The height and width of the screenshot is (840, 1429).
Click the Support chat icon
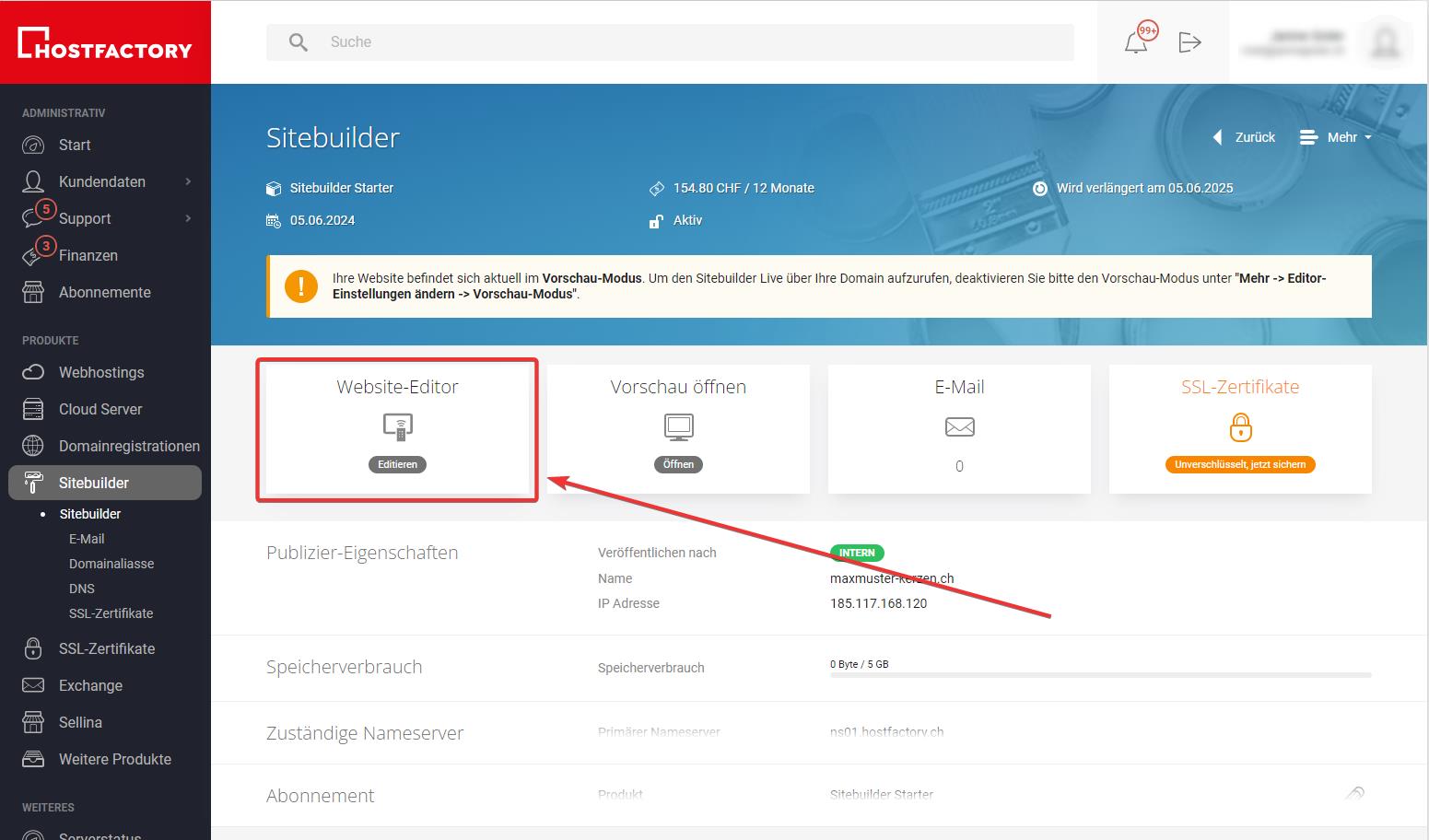tap(33, 219)
